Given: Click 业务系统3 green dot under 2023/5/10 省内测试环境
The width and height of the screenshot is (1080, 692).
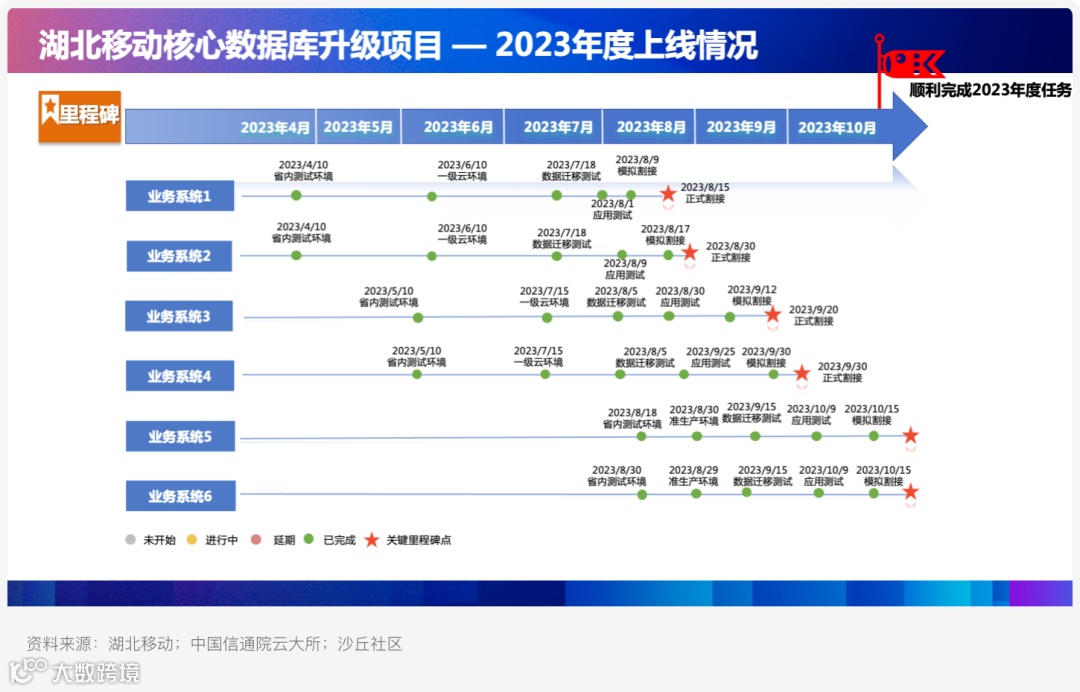Looking at the screenshot, I should (418, 317).
